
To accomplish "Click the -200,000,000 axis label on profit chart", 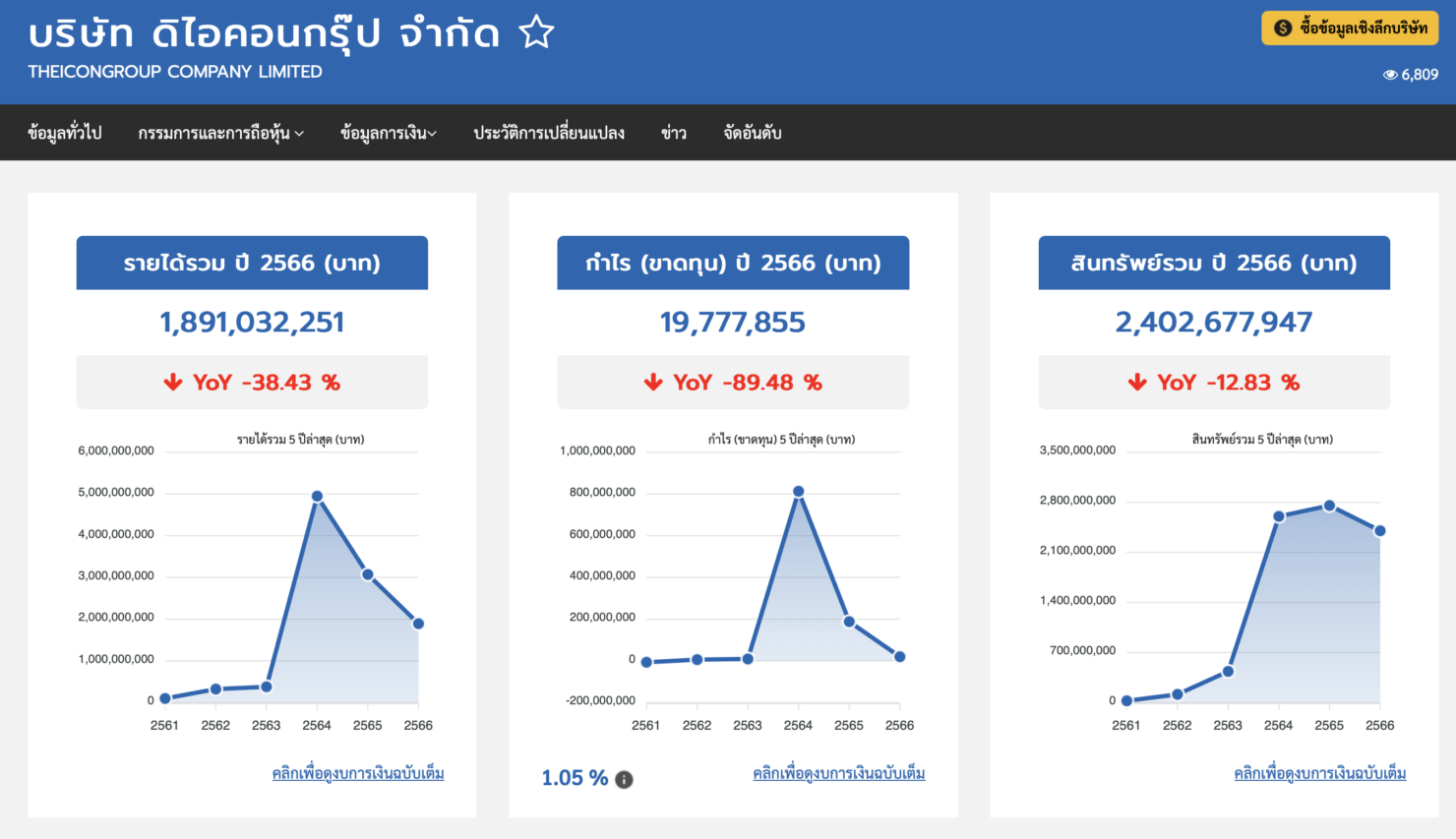I will (x=600, y=700).
